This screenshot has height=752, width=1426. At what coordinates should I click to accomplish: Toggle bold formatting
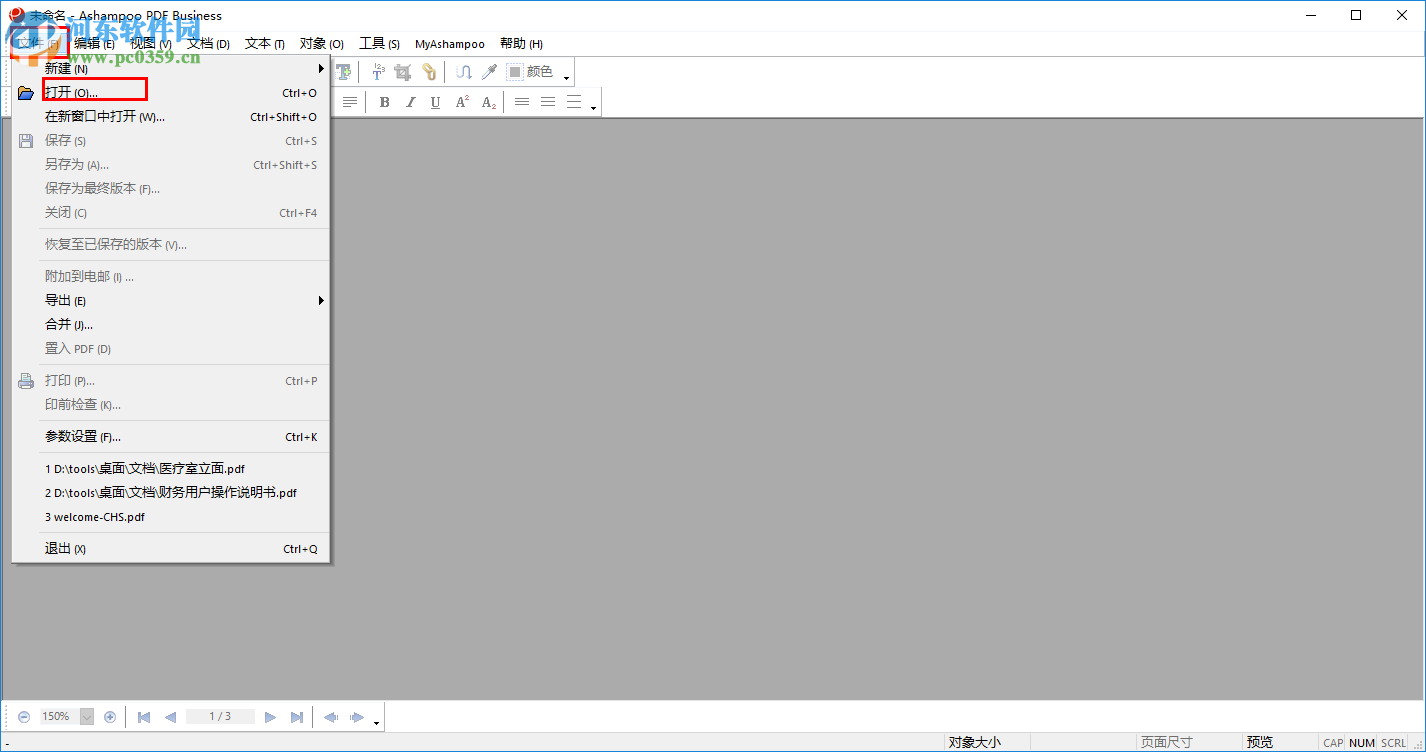384,102
